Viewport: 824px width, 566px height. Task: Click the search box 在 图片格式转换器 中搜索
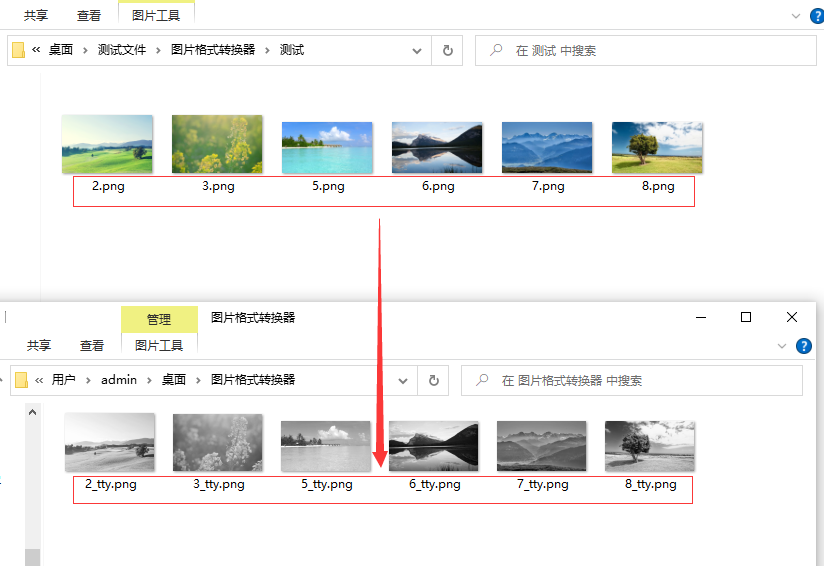pos(632,380)
